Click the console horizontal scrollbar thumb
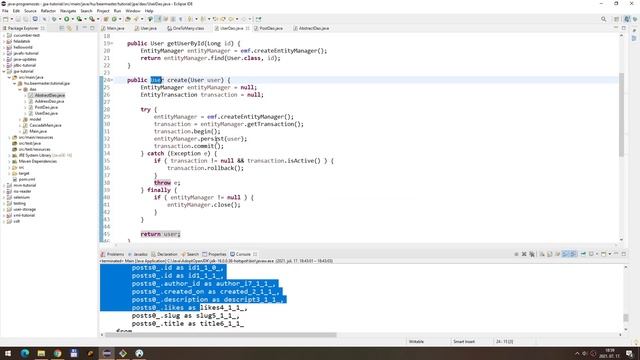640x360 pixels. [x=220, y=335]
